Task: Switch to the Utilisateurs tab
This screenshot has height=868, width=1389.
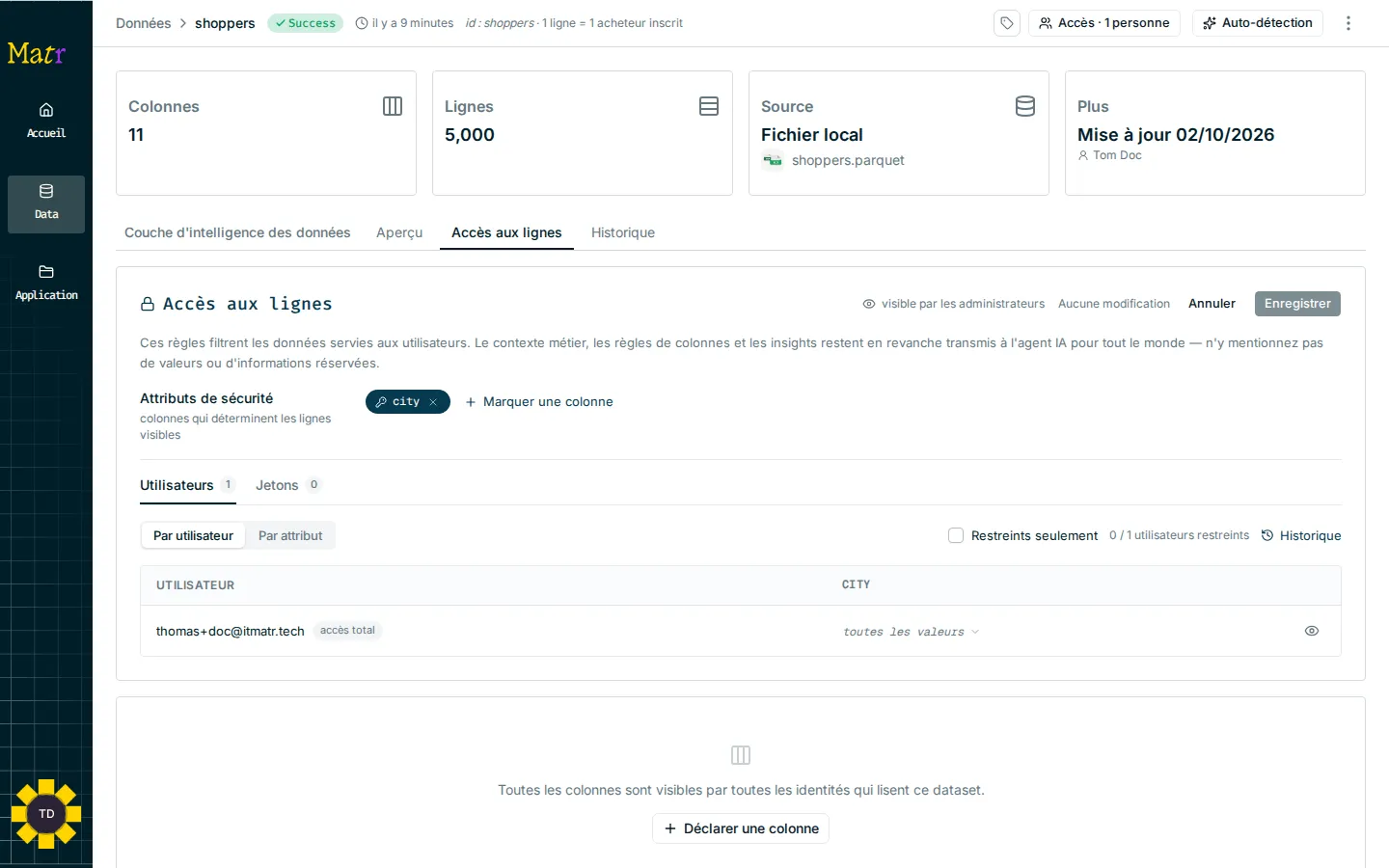Action: [x=187, y=485]
